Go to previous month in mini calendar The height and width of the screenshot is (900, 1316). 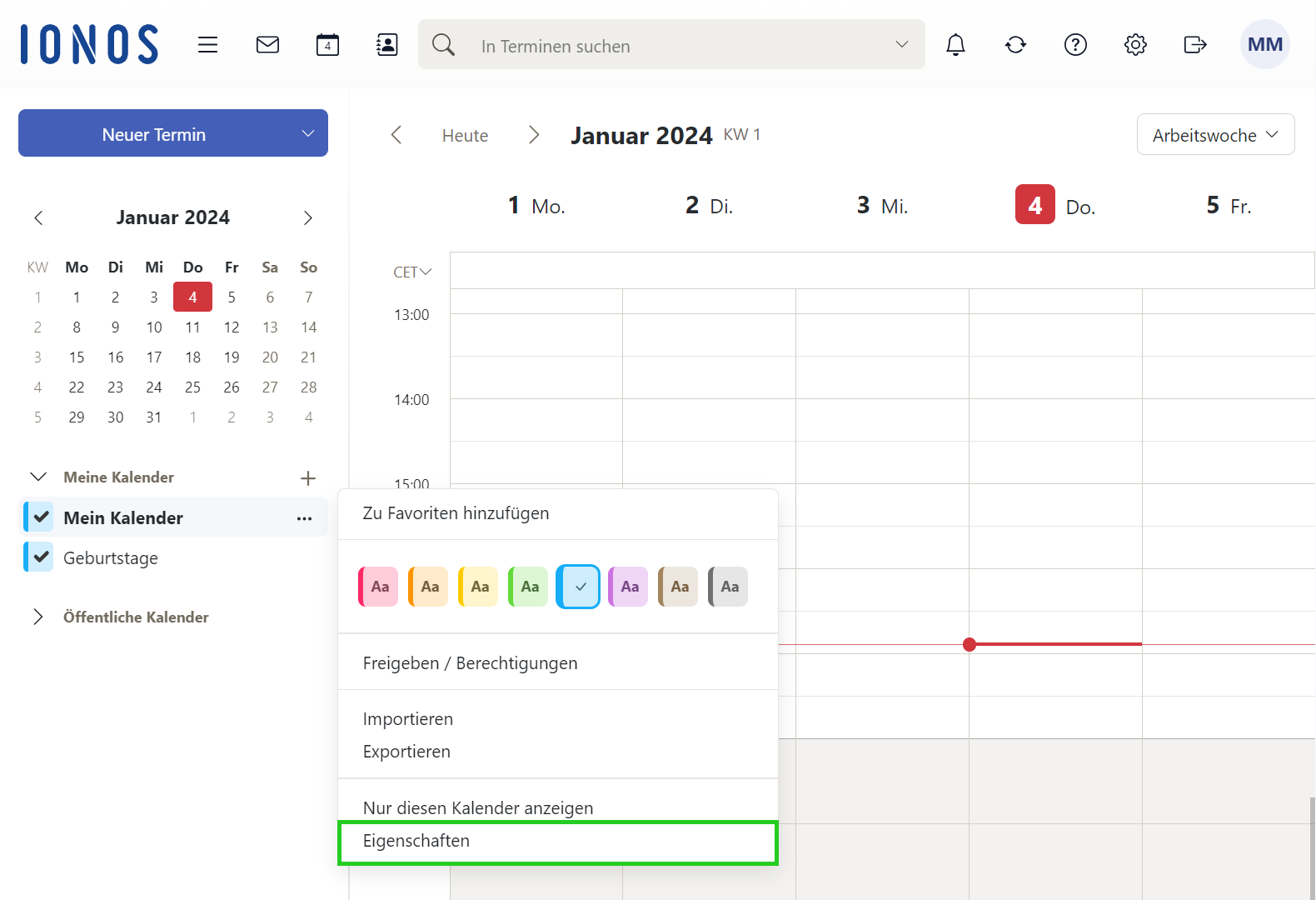coord(38,218)
